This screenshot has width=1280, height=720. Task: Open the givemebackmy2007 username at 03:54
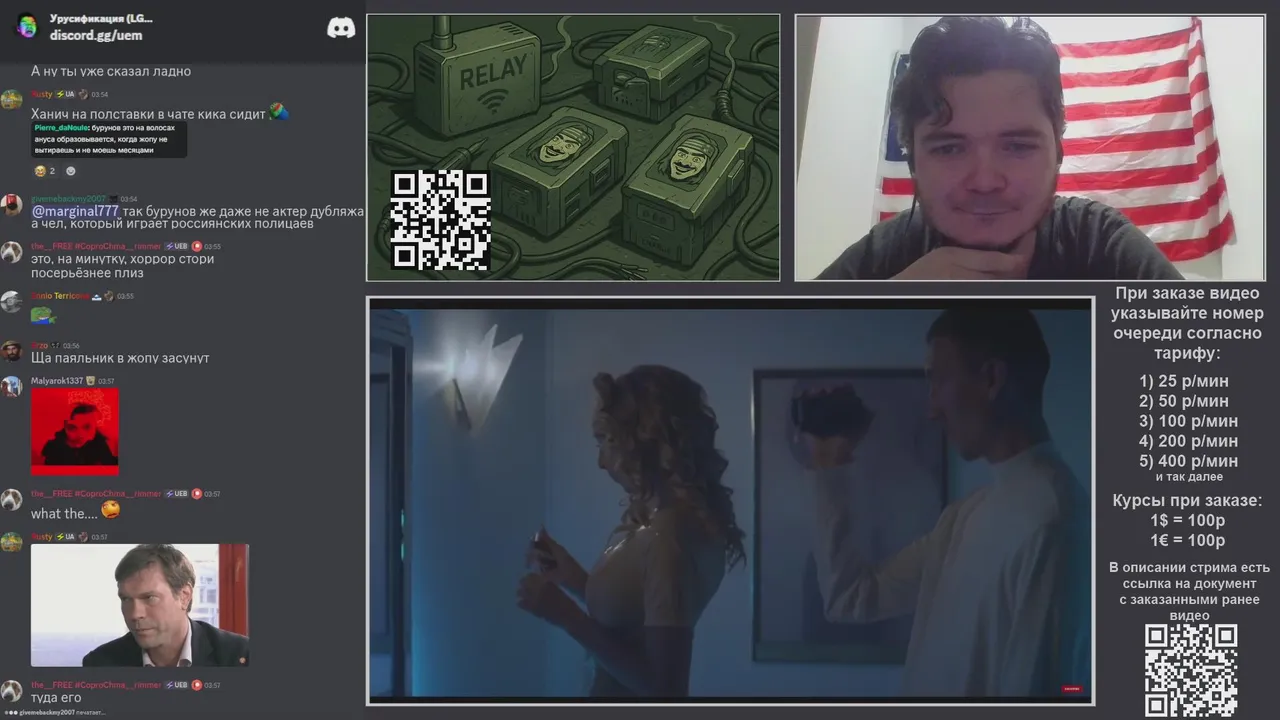pos(68,199)
